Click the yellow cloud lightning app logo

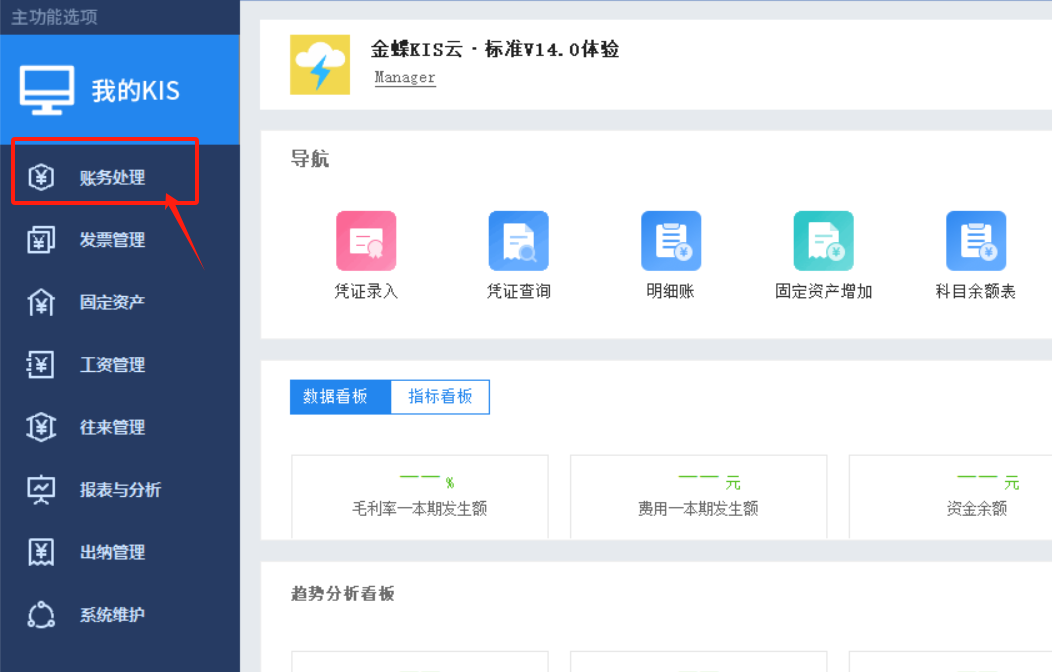point(320,64)
